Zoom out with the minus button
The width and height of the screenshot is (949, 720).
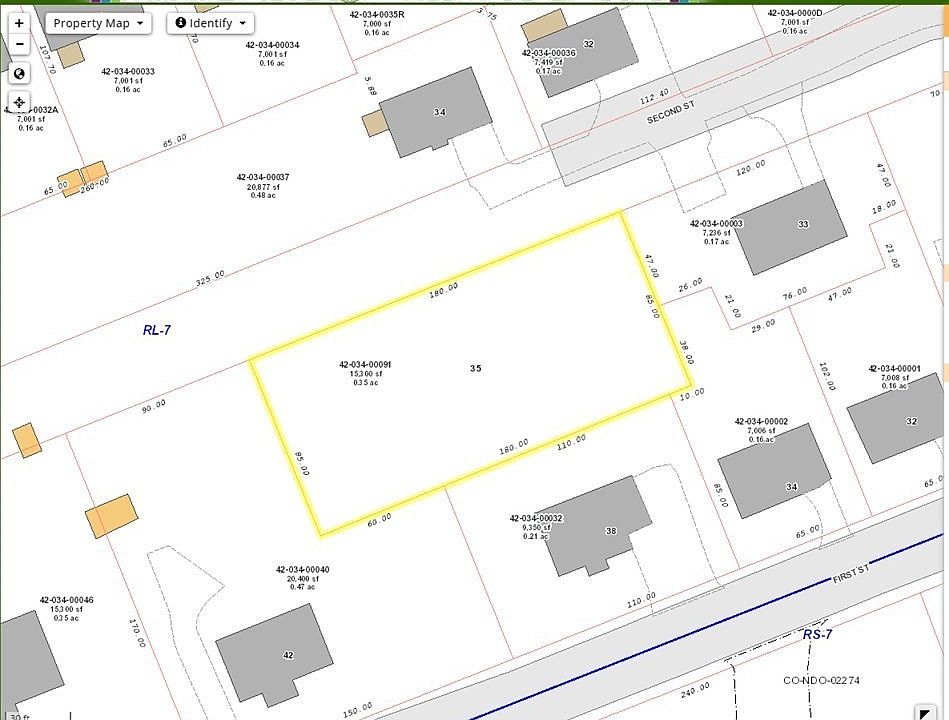click(19, 44)
